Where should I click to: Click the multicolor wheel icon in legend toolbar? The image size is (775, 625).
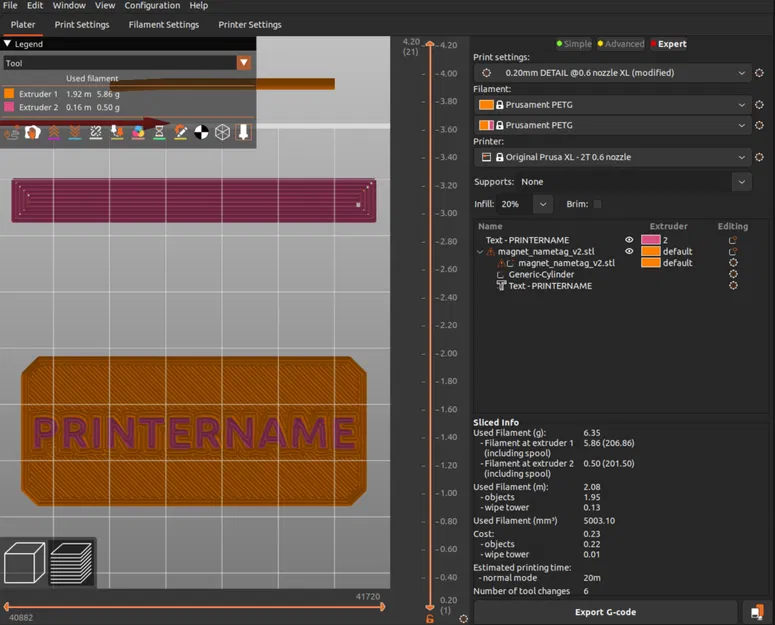[138, 132]
